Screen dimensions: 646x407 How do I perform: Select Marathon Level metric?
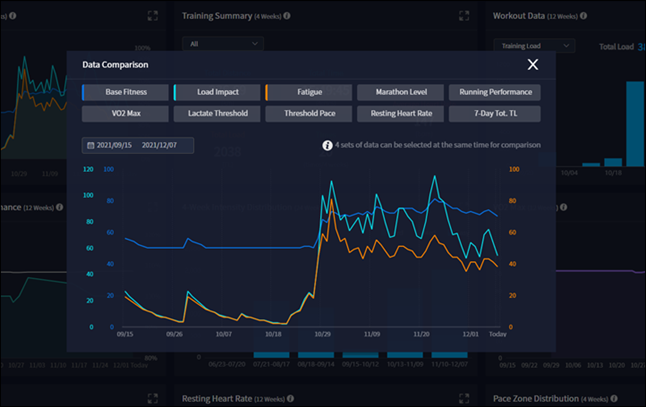pyautogui.click(x=400, y=92)
